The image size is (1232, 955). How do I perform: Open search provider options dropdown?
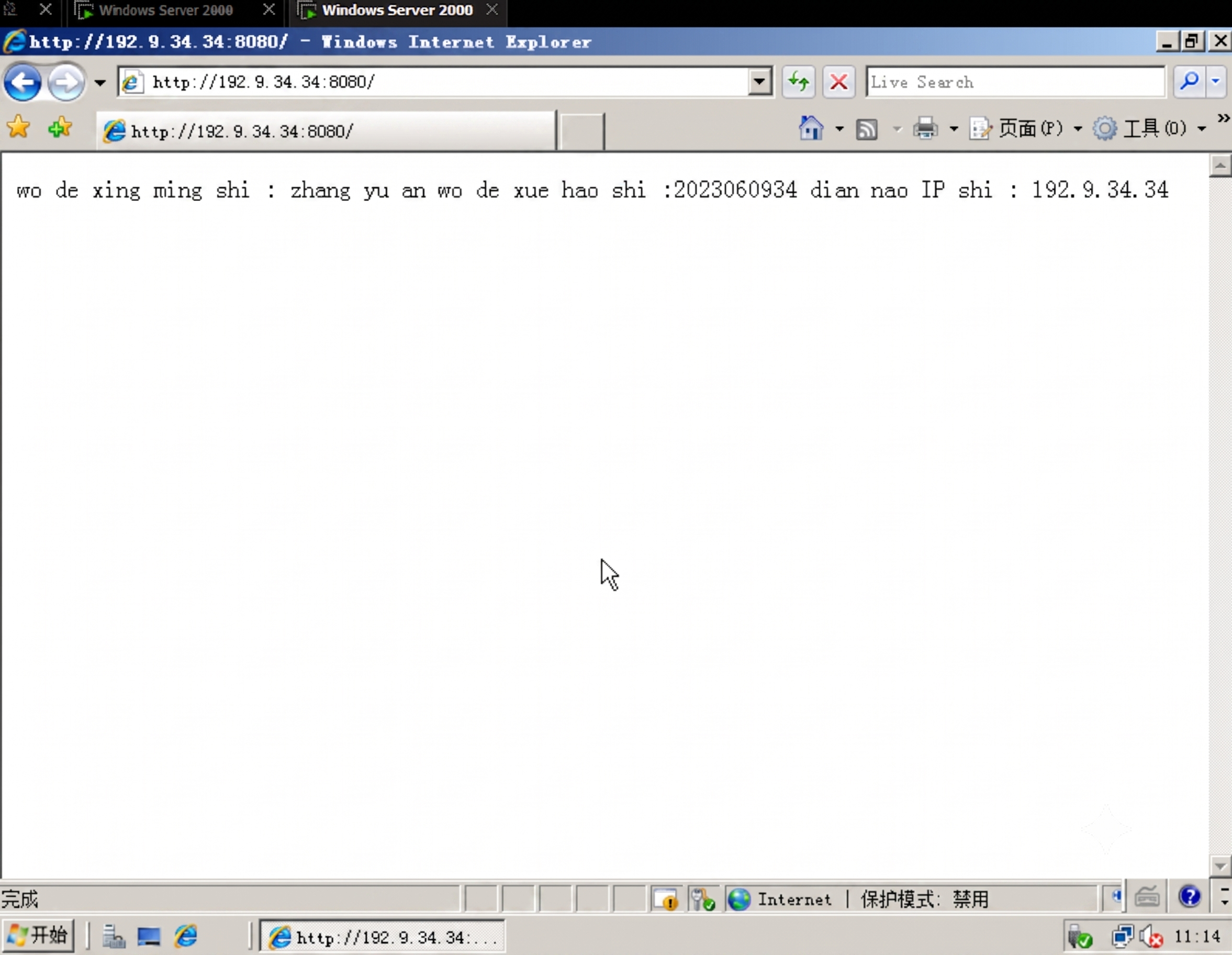click(1216, 82)
